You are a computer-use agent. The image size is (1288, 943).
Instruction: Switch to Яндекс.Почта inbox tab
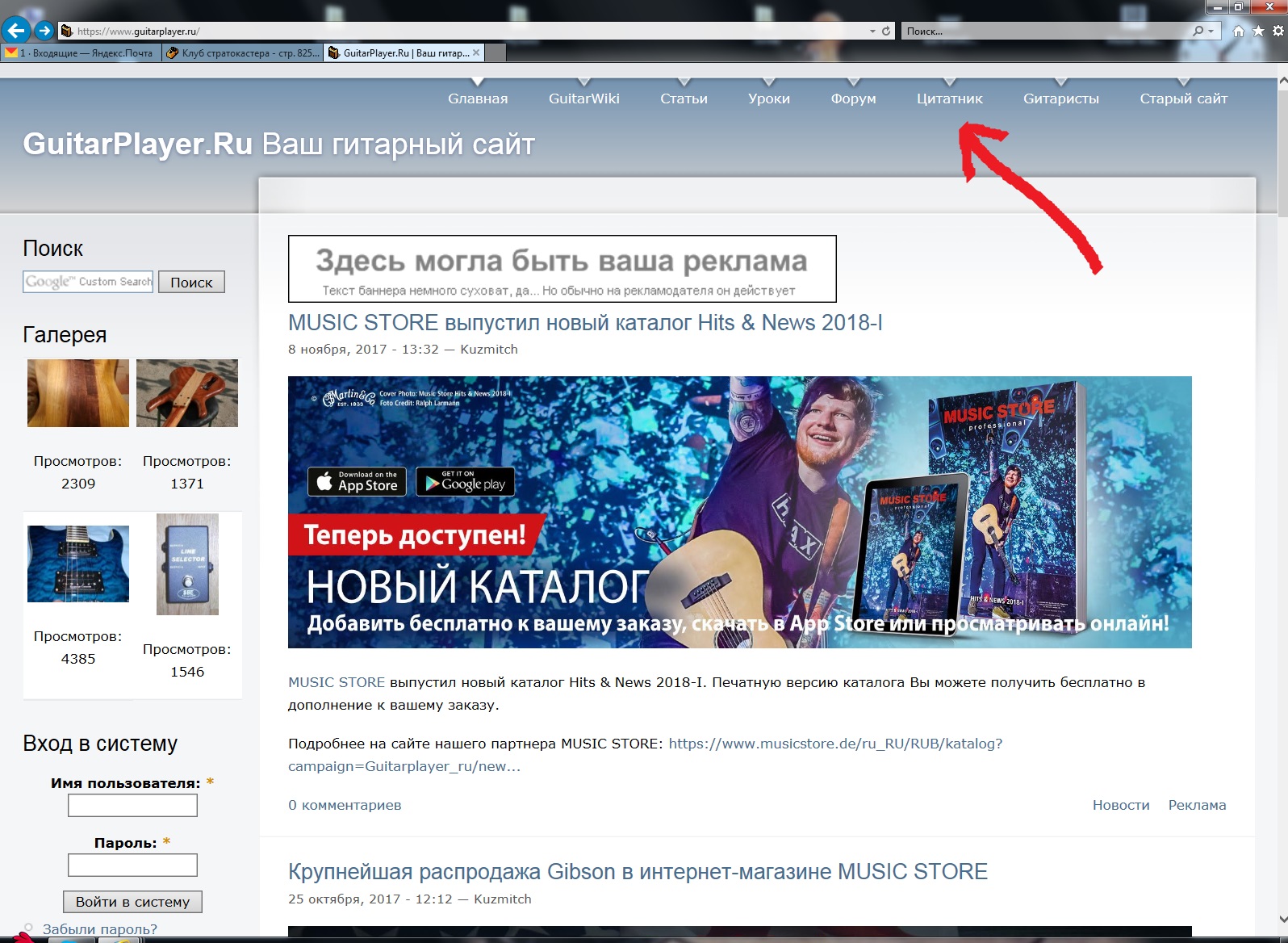coord(81,52)
